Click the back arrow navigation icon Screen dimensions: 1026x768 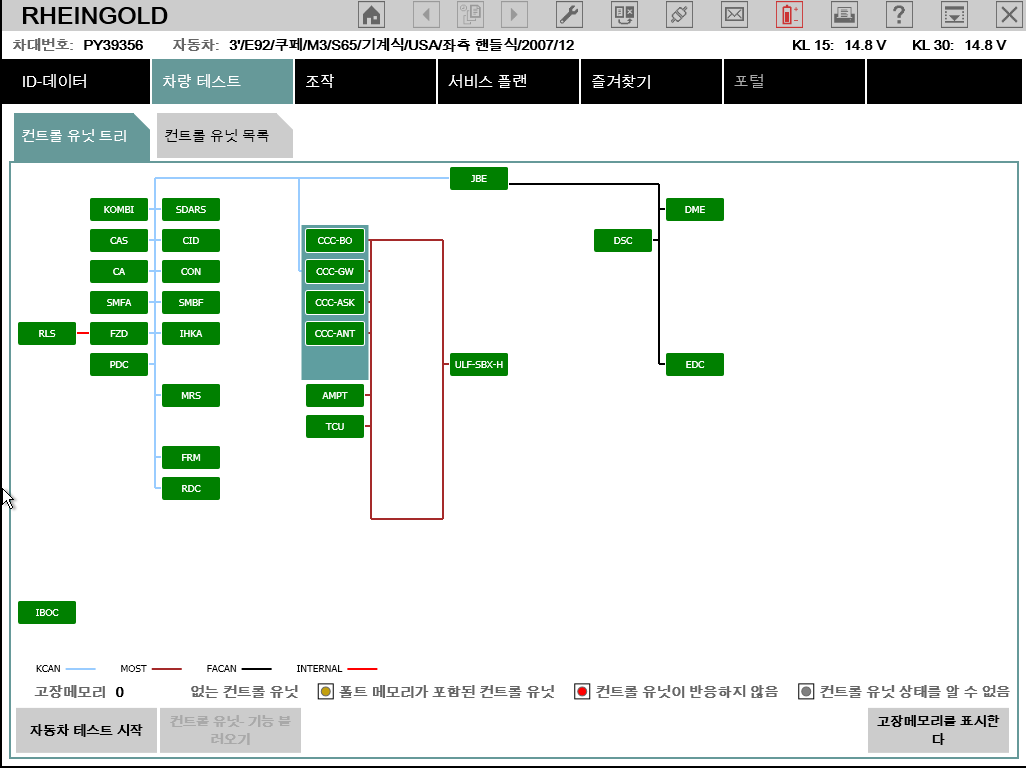(x=427, y=14)
